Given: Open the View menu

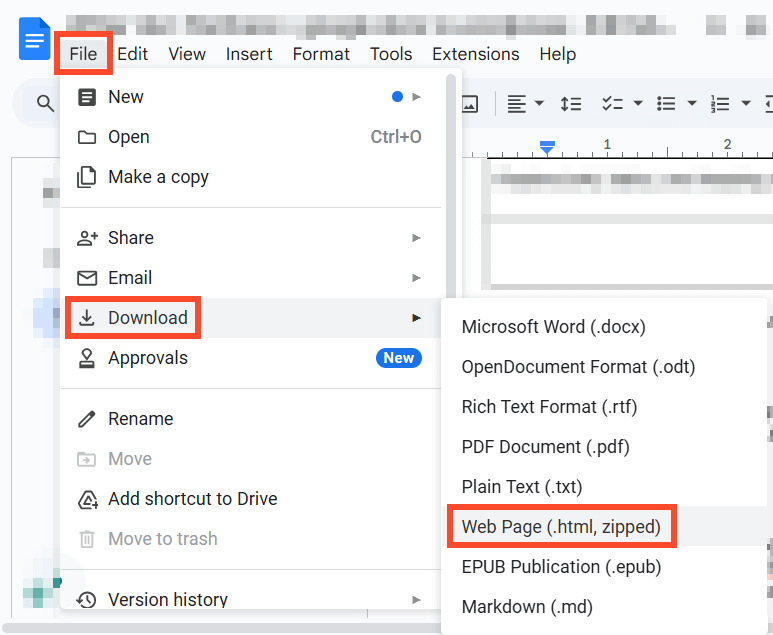Looking at the screenshot, I should click(x=187, y=54).
